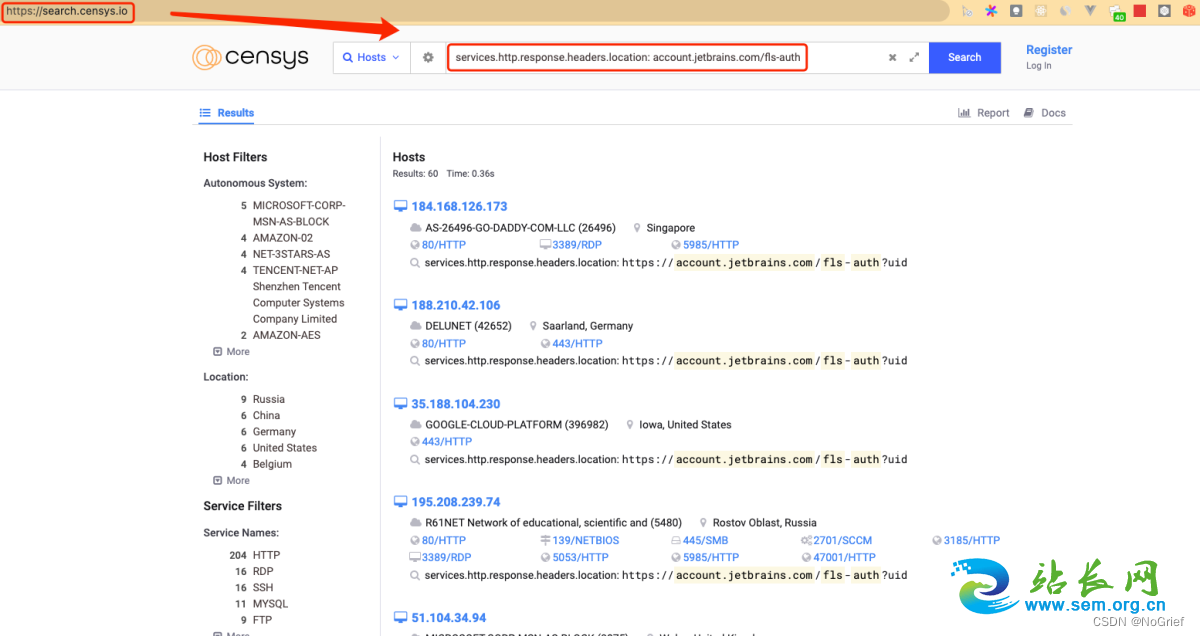Open the Hosts search type dropdown
Screen dimensions: 1200x636
tap(371, 57)
